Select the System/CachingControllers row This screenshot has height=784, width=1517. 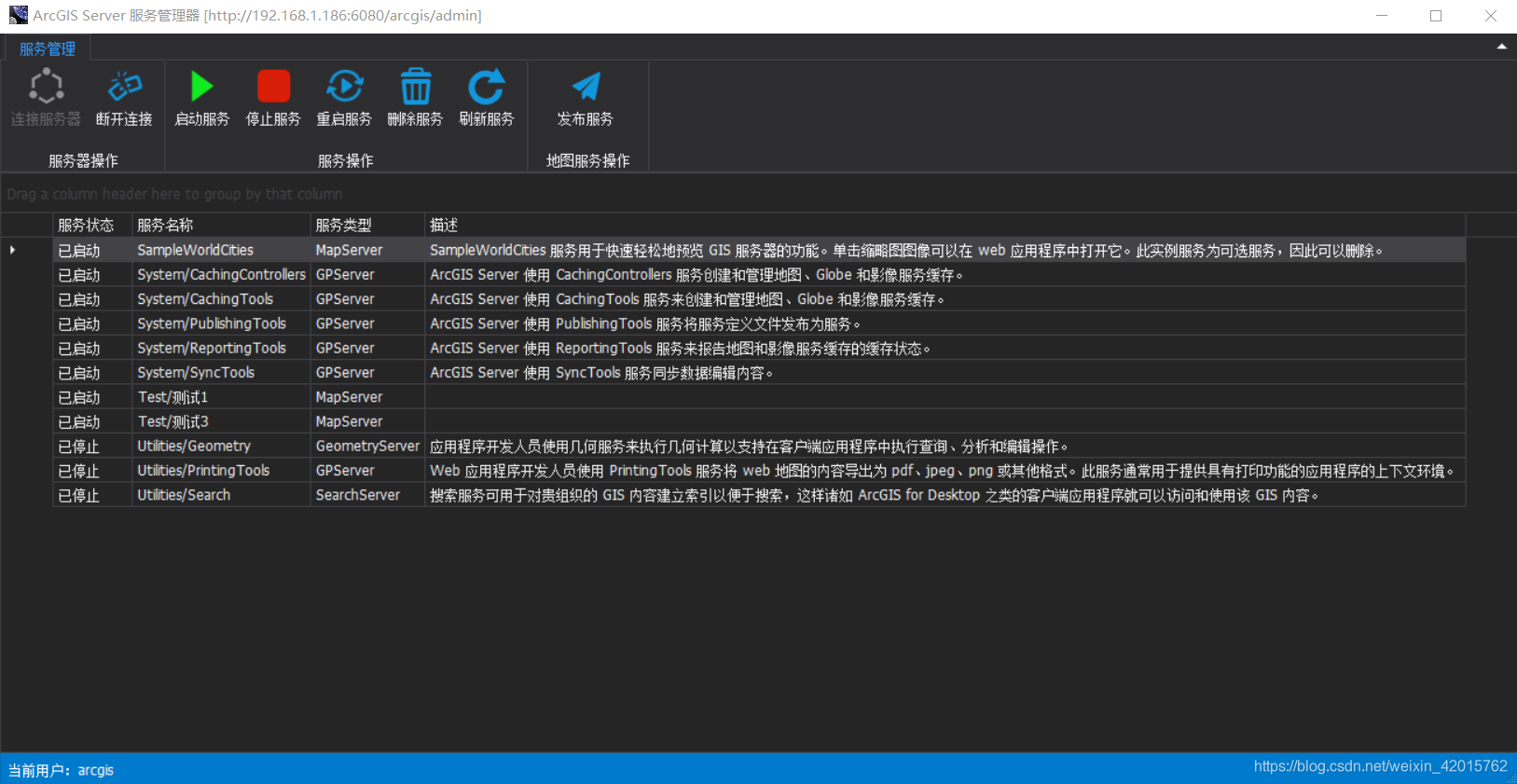click(759, 275)
